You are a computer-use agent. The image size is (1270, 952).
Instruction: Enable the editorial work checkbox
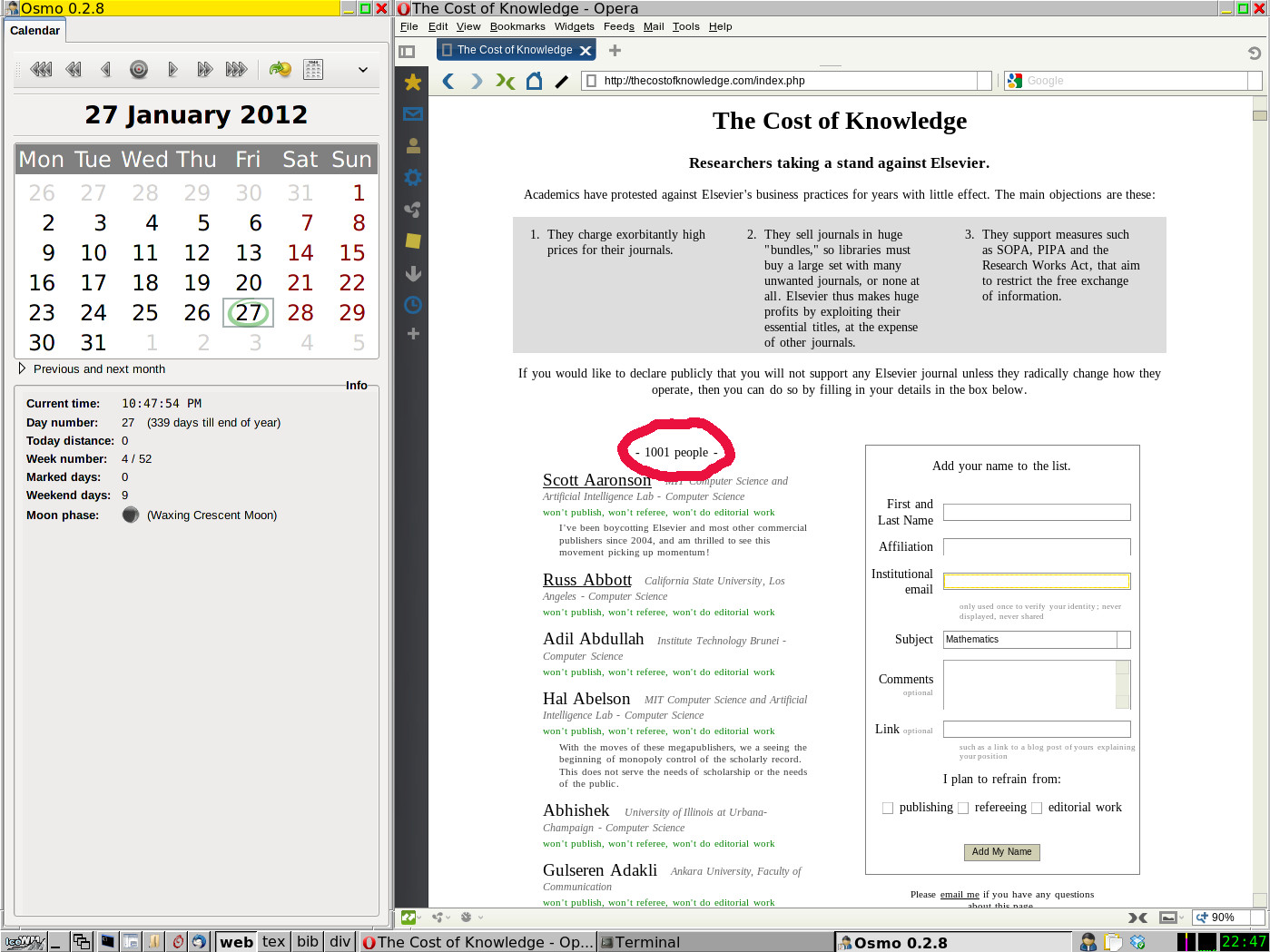click(x=1037, y=808)
